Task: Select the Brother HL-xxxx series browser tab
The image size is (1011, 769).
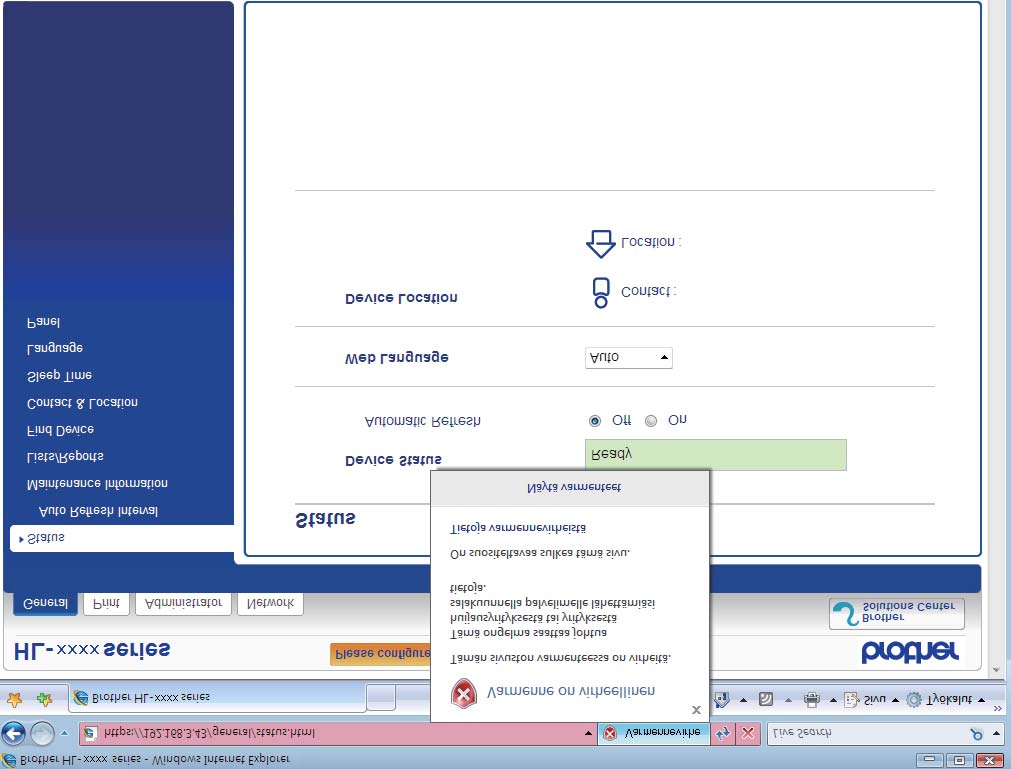Action: click(216, 697)
